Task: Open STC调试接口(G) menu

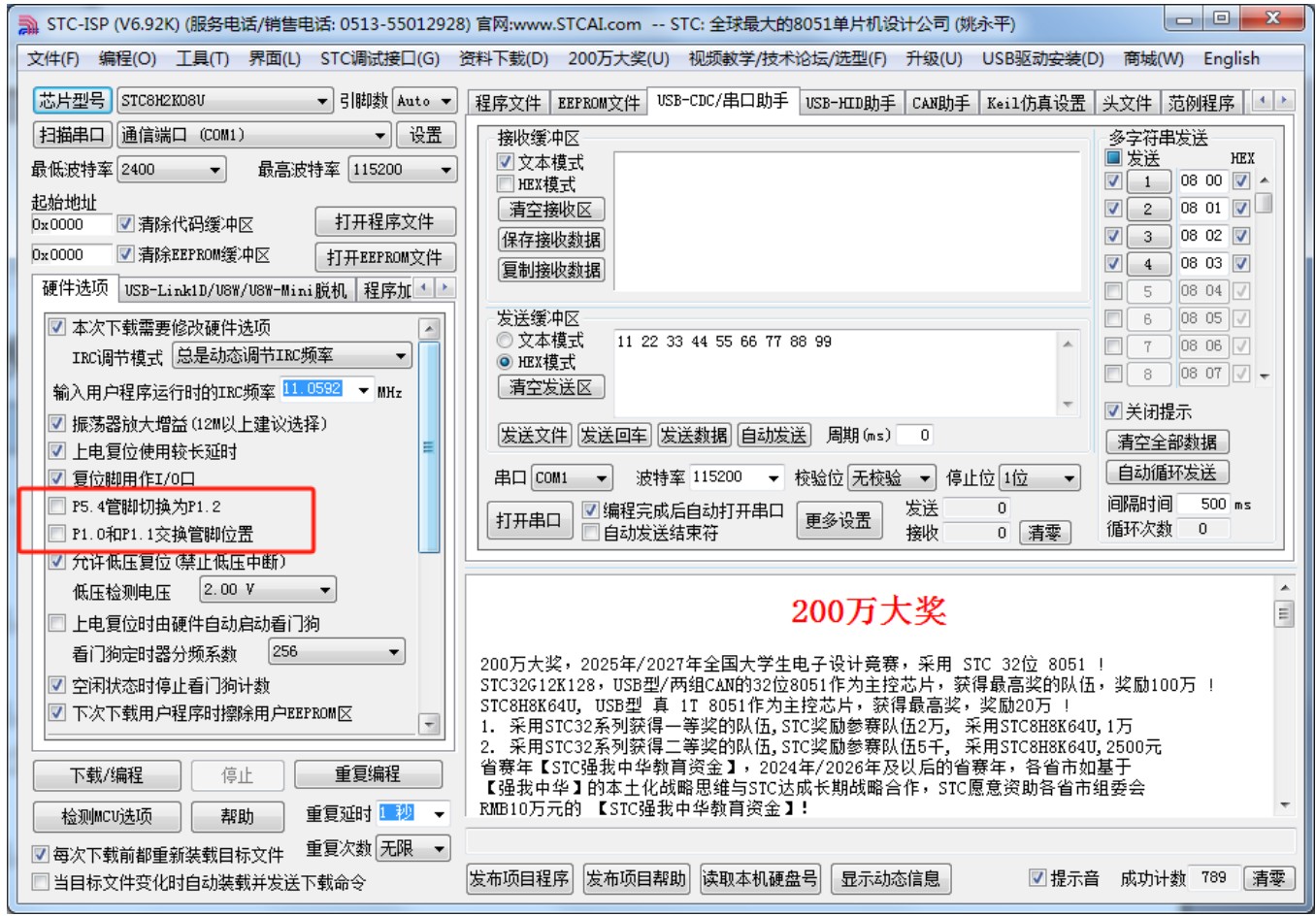Action: pyautogui.click(x=379, y=59)
